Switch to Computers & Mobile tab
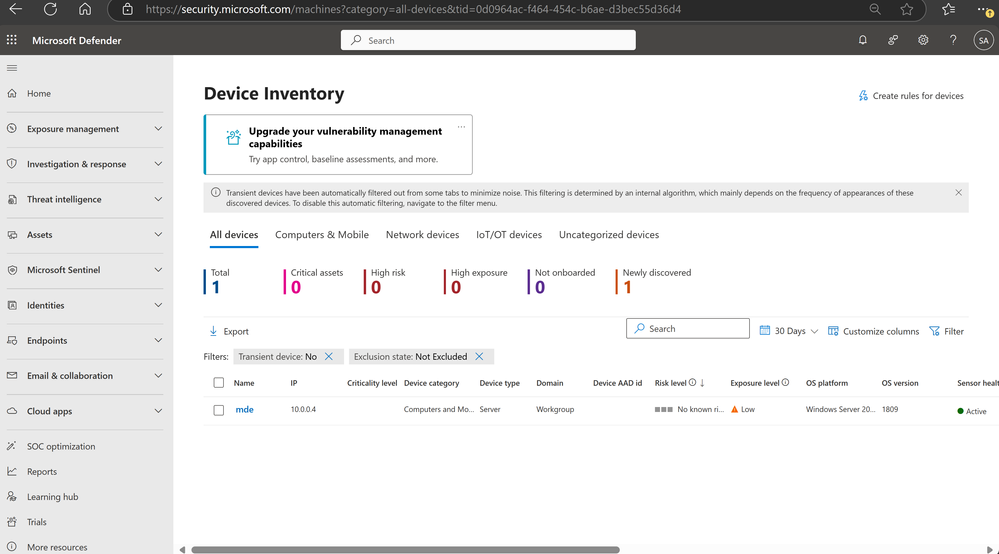This screenshot has height=554, width=999. pos(322,234)
